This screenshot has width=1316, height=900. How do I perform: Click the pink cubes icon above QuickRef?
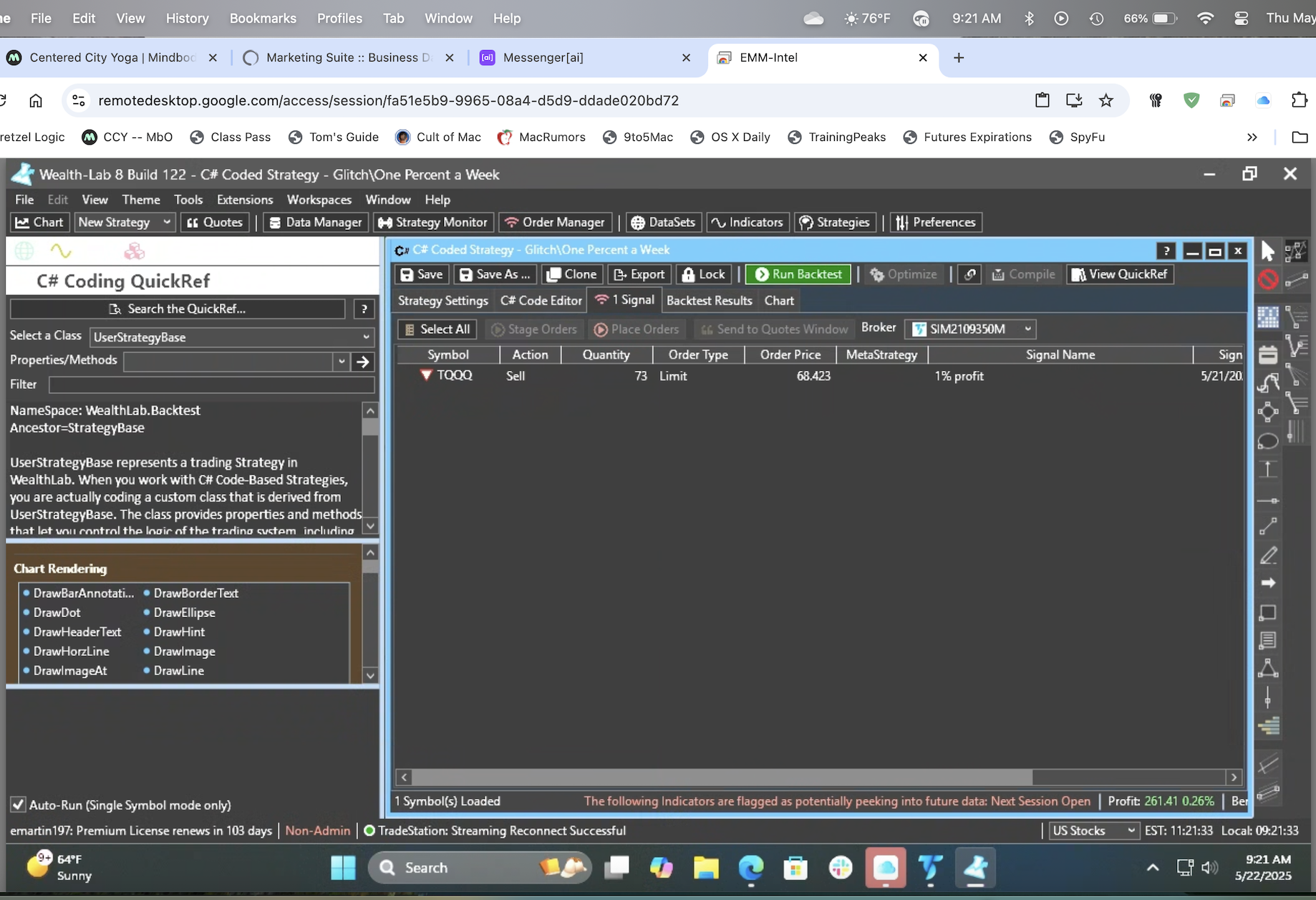[x=134, y=251]
